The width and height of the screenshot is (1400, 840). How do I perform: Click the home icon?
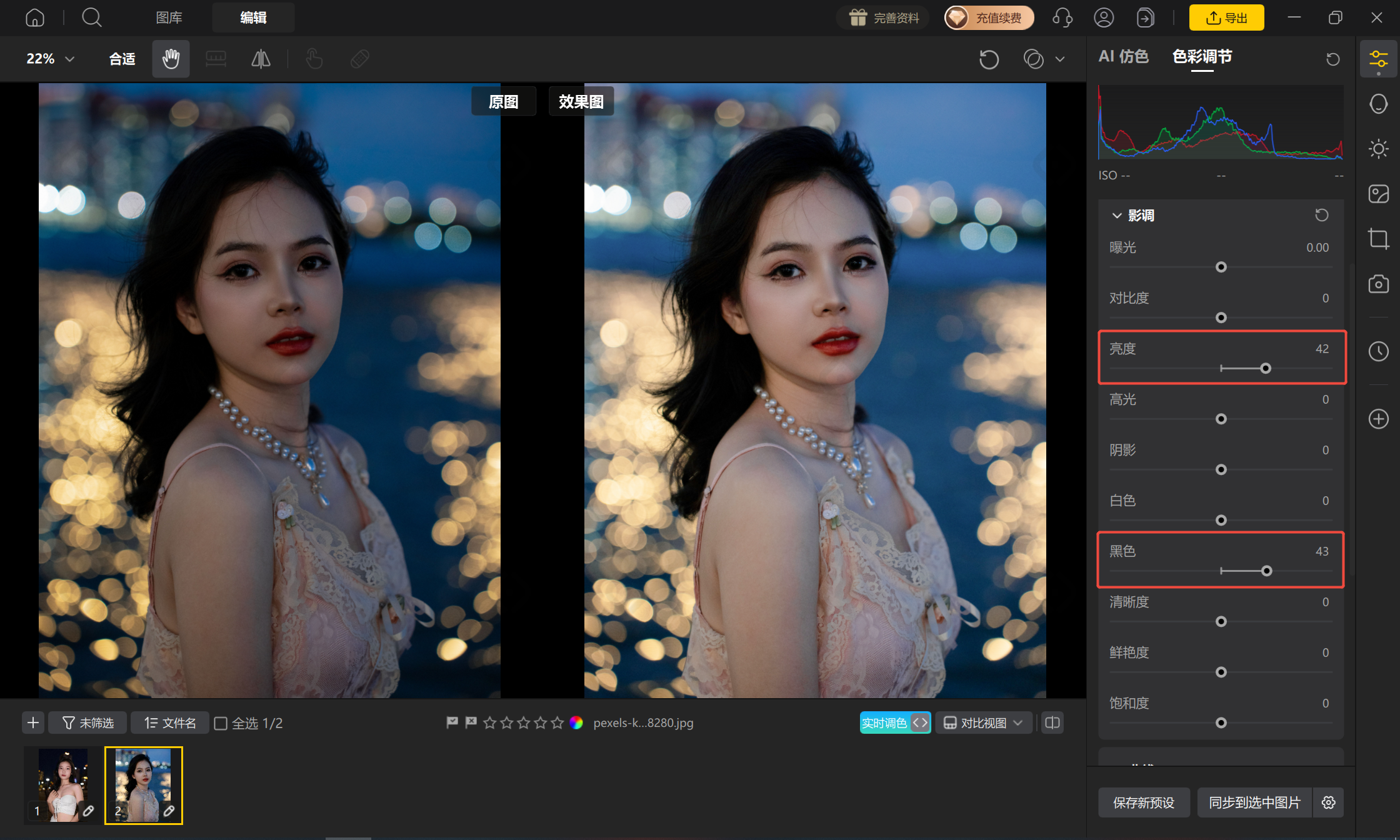pyautogui.click(x=35, y=17)
